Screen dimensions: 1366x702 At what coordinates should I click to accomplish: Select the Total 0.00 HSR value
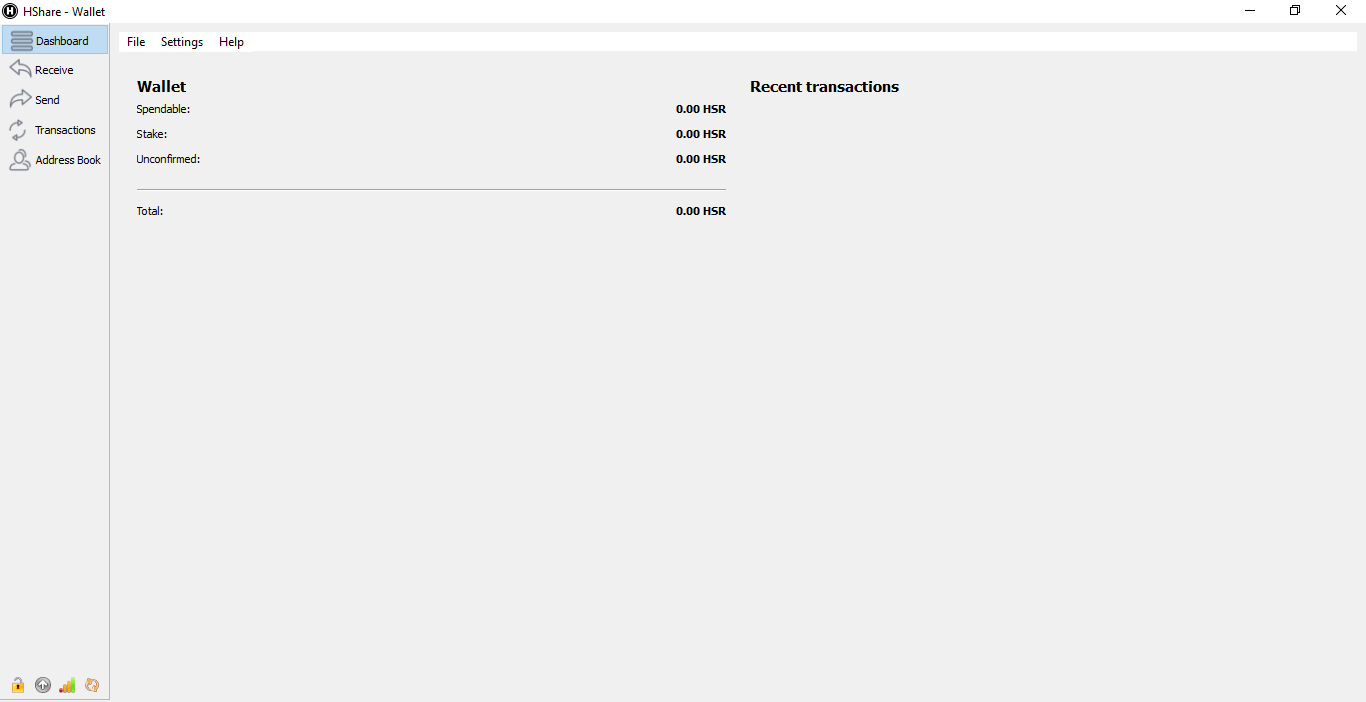coord(701,211)
